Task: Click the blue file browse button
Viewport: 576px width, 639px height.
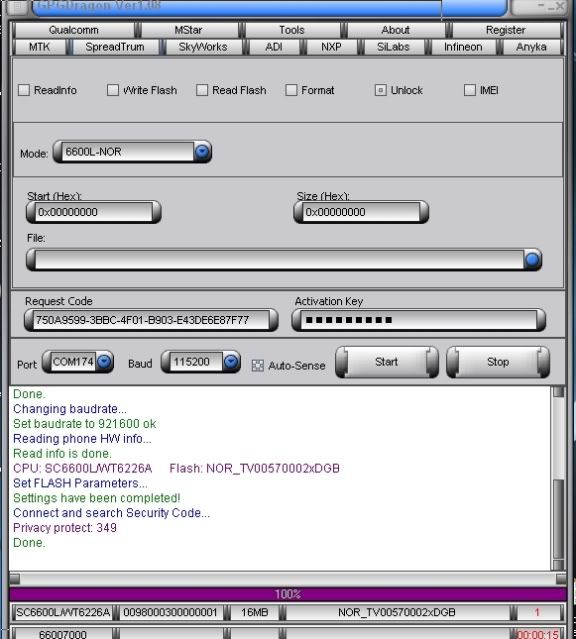Action: (x=532, y=260)
